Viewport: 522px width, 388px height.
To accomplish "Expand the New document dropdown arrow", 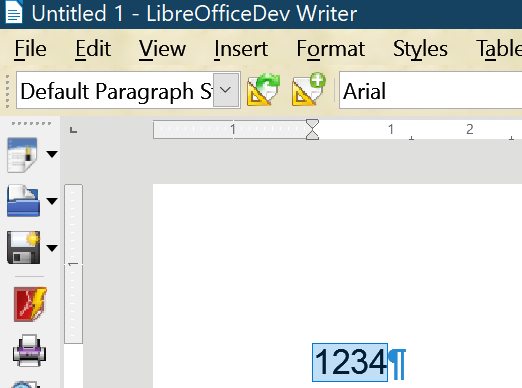I will click(52, 154).
